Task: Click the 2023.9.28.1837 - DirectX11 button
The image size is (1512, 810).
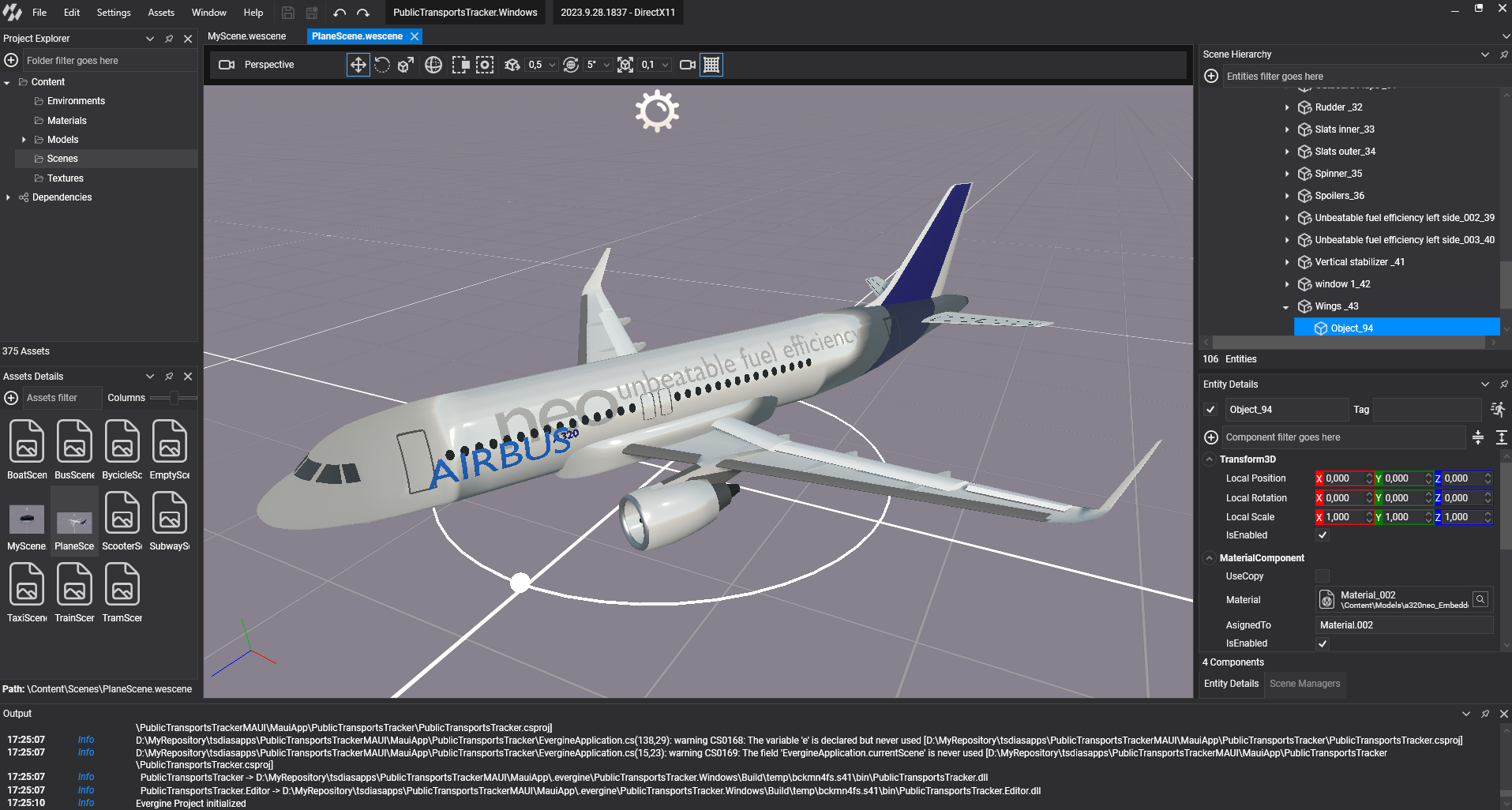Action: (617, 13)
